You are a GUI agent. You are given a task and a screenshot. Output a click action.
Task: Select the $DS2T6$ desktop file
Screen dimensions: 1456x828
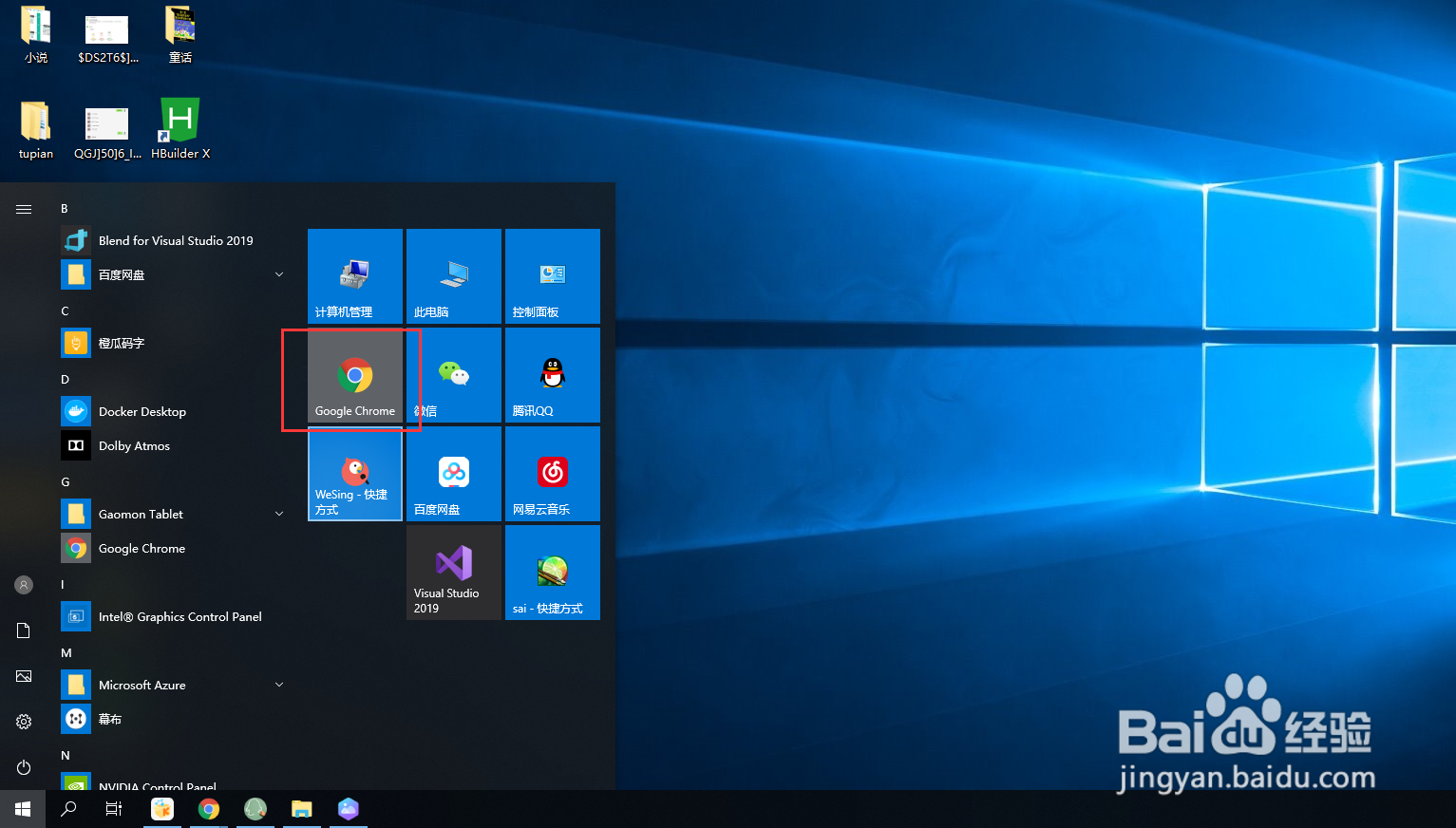(107, 38)
